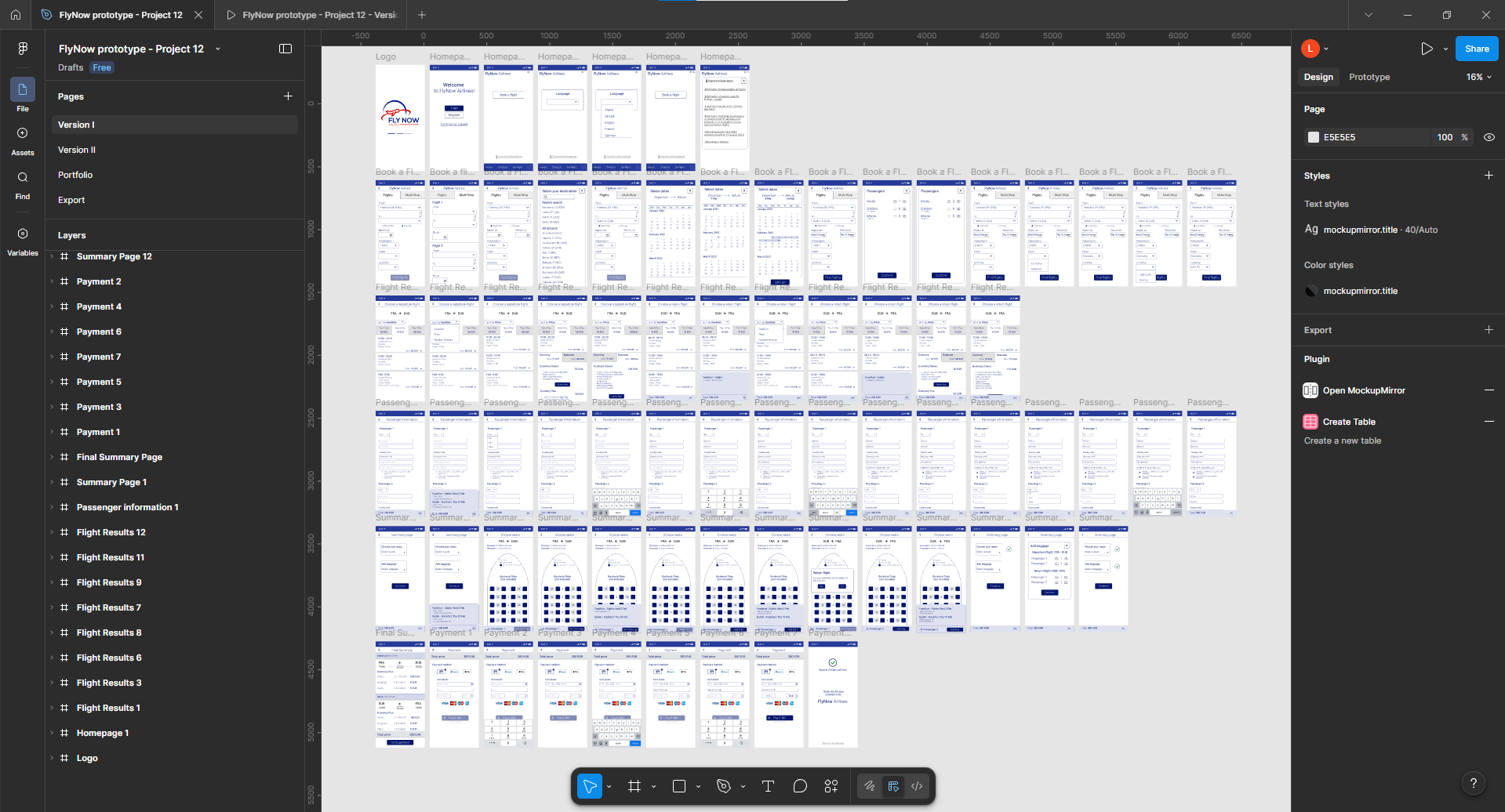Select the Portfolio page
The height and width of the screenshot is (812, 1505).
click(175, 175)
